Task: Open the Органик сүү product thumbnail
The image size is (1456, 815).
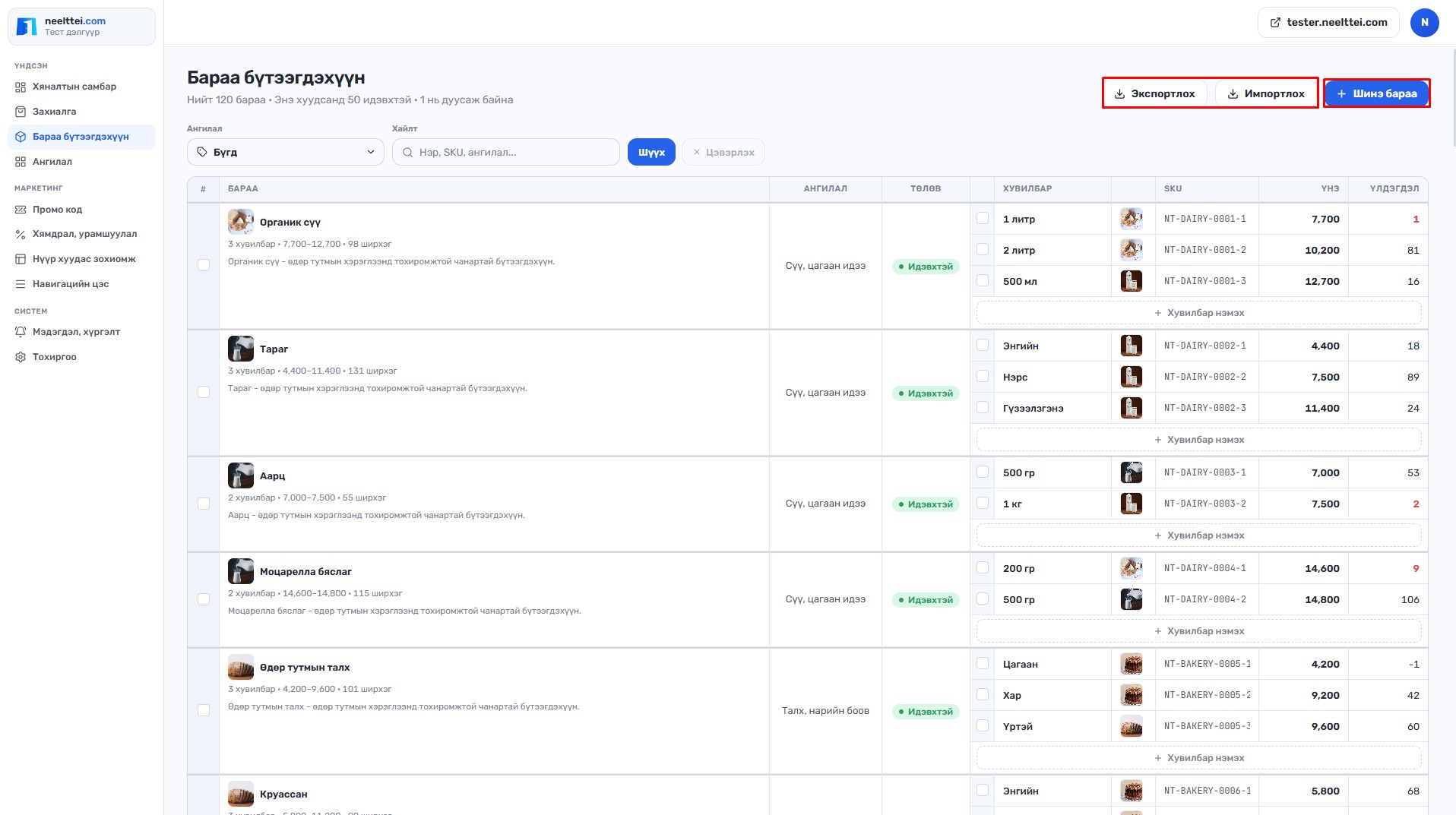Action: [241, 222]
